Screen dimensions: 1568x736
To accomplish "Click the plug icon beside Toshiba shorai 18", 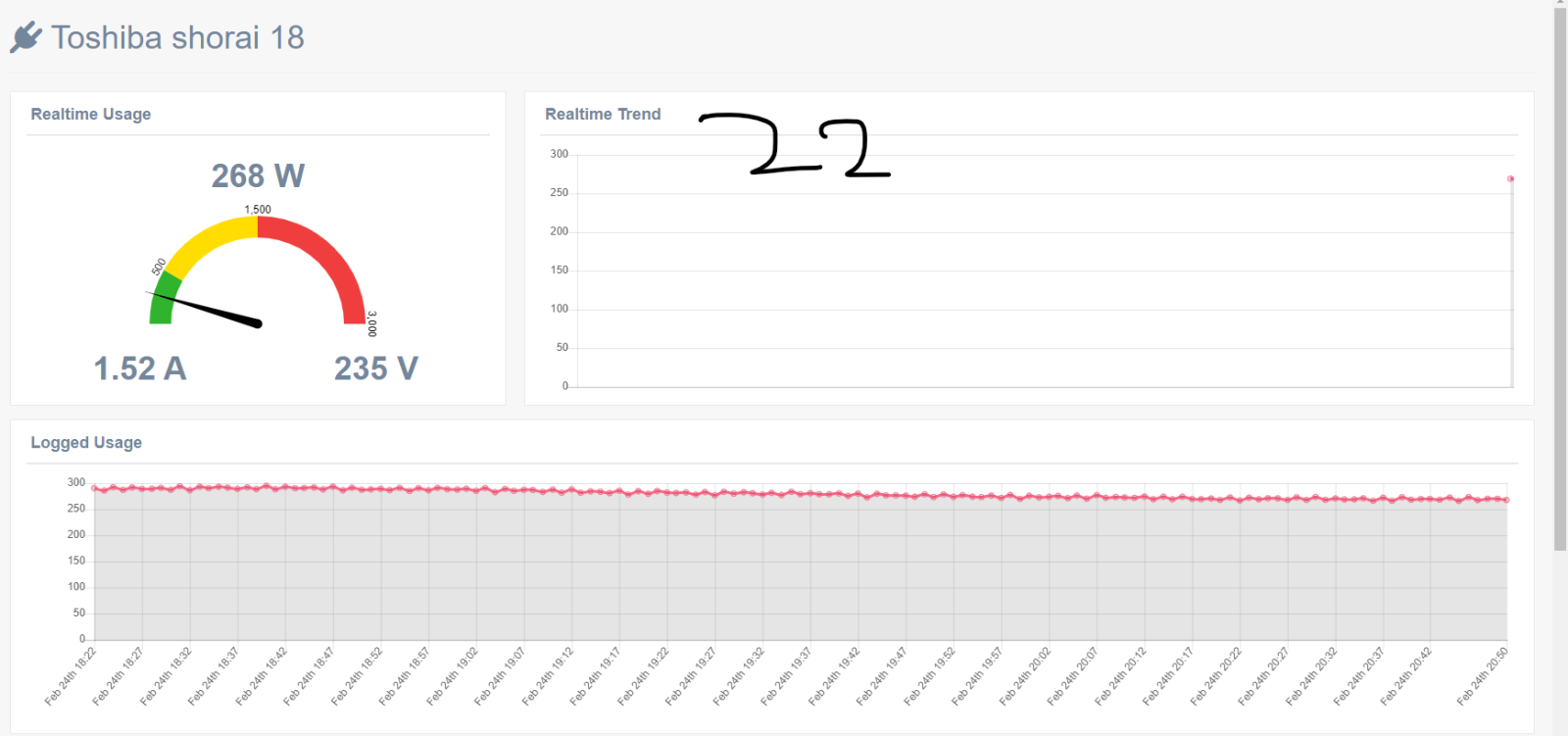I will pyautogui.click(x=25, y=37).
